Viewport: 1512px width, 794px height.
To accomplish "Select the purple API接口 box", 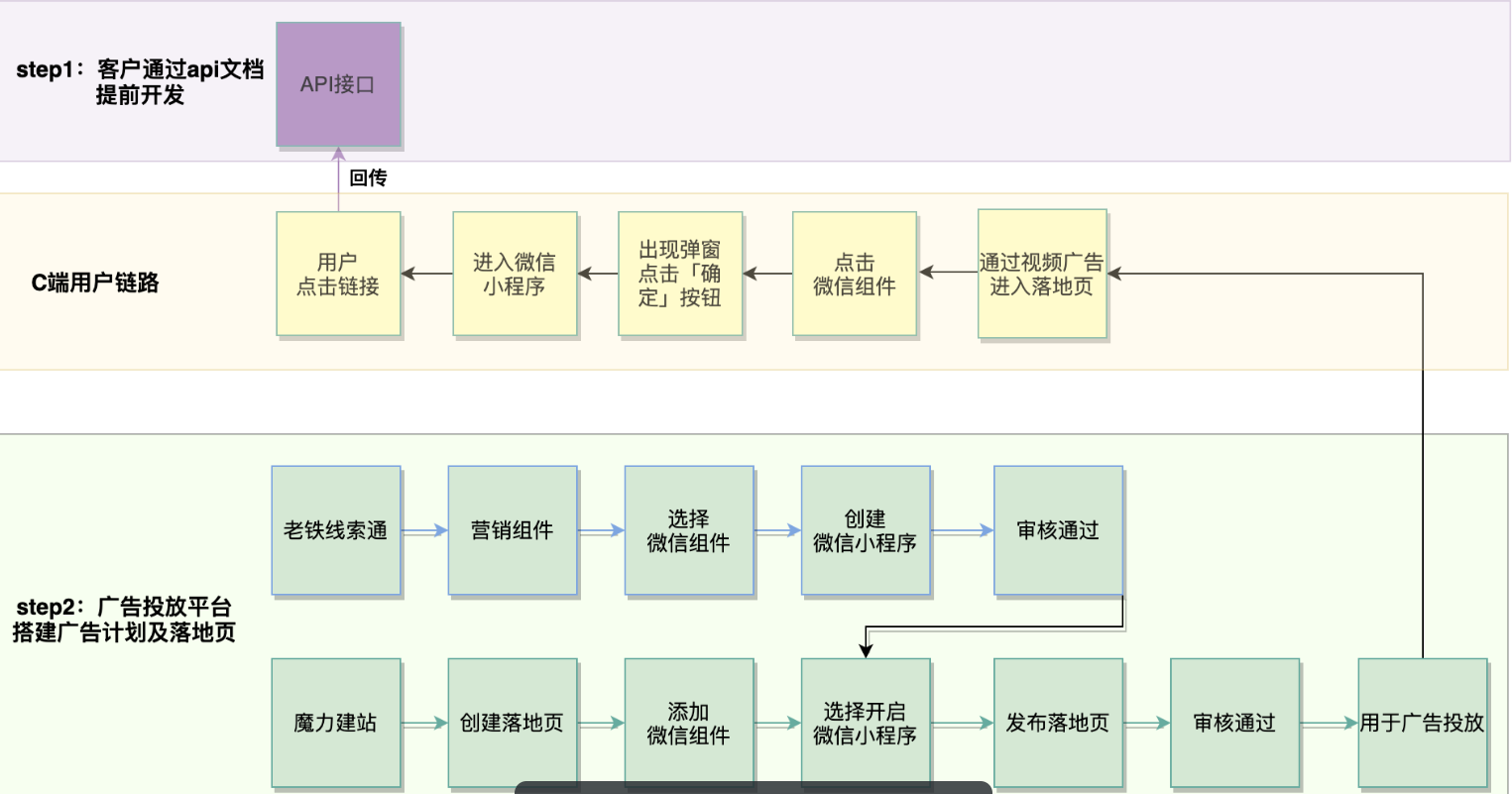I will point(337,84).
